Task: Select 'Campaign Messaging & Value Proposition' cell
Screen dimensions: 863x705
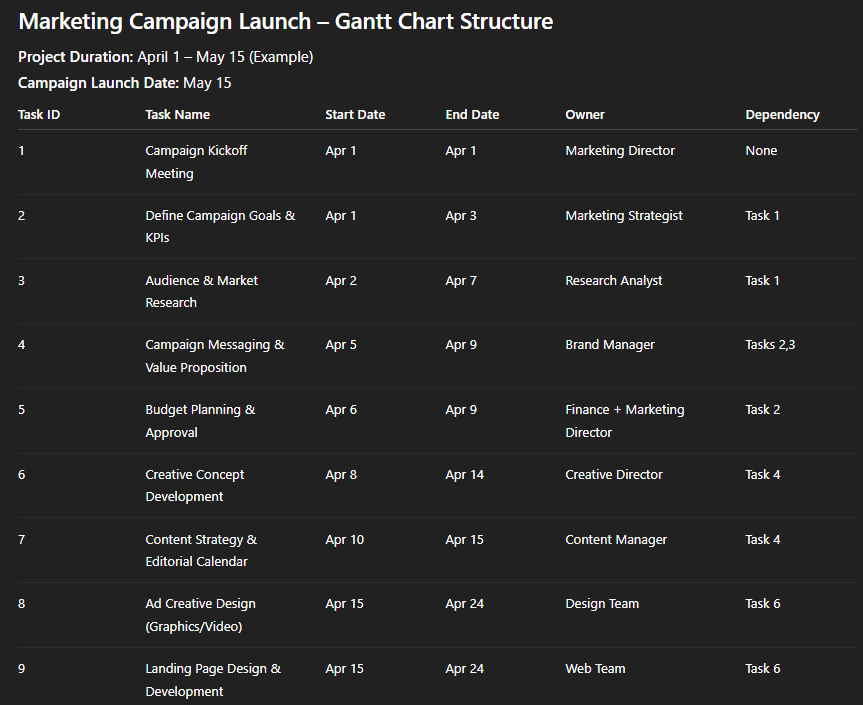Action: 215,356
